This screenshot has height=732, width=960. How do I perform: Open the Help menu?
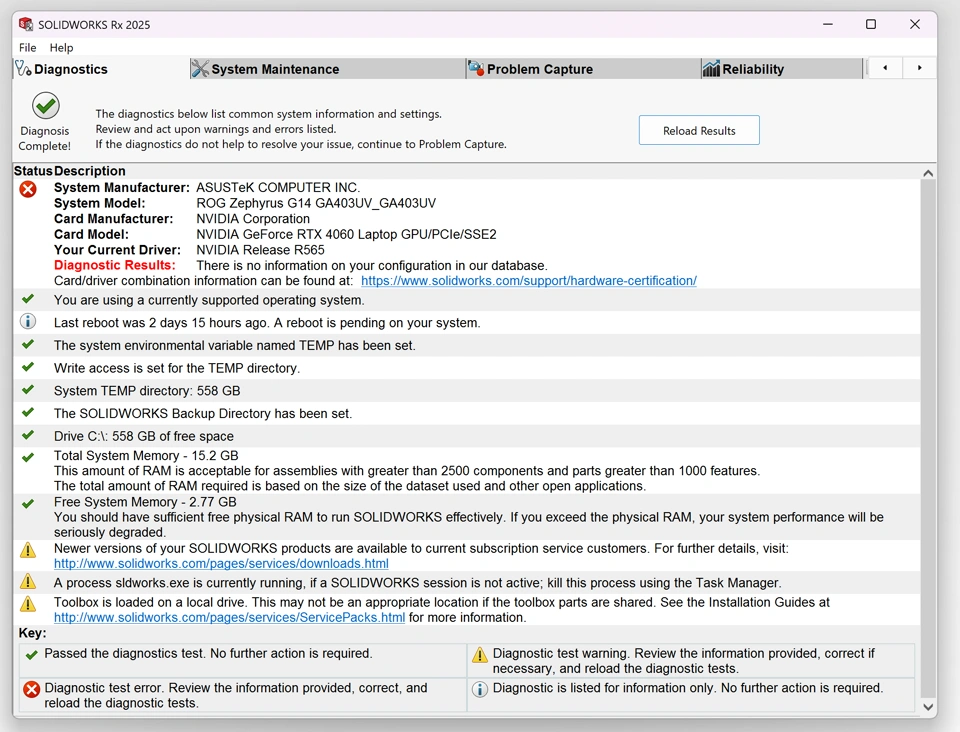[61, 47]
